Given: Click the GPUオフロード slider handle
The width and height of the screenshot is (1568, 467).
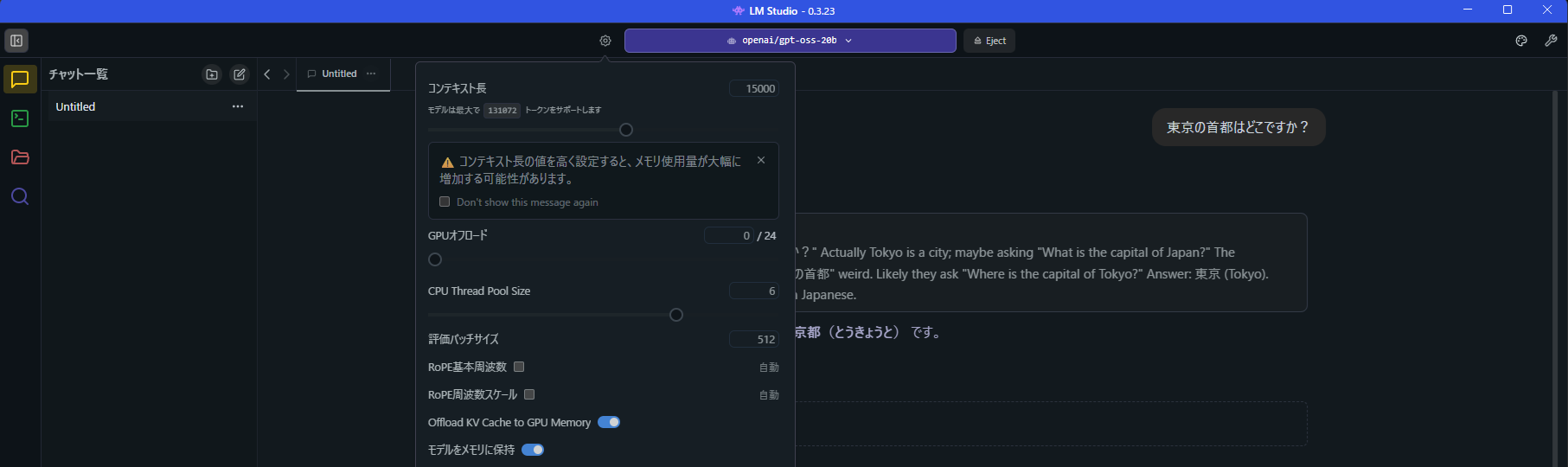Looking at the screenshot, I should pyautogui.click(x=435, y=259).
